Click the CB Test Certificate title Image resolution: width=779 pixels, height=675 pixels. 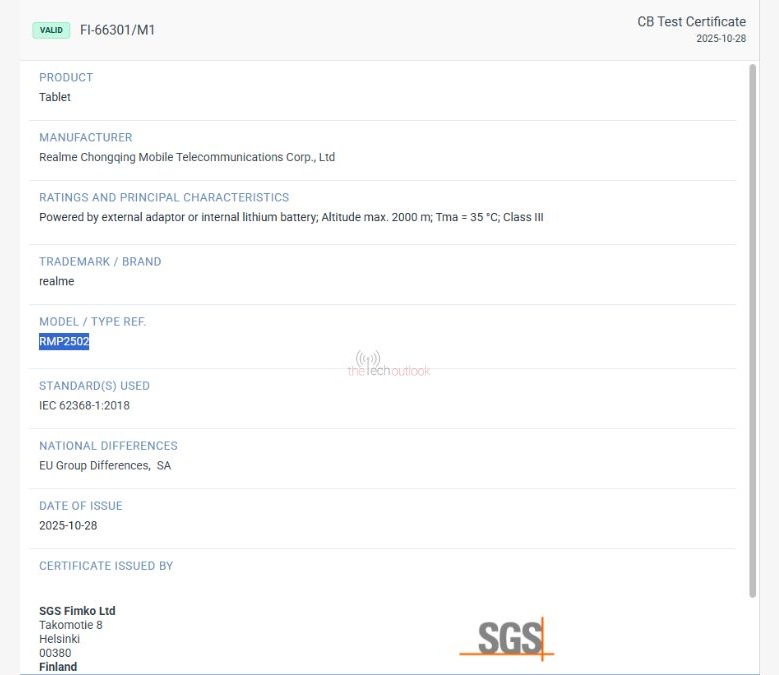coord(691,22)
